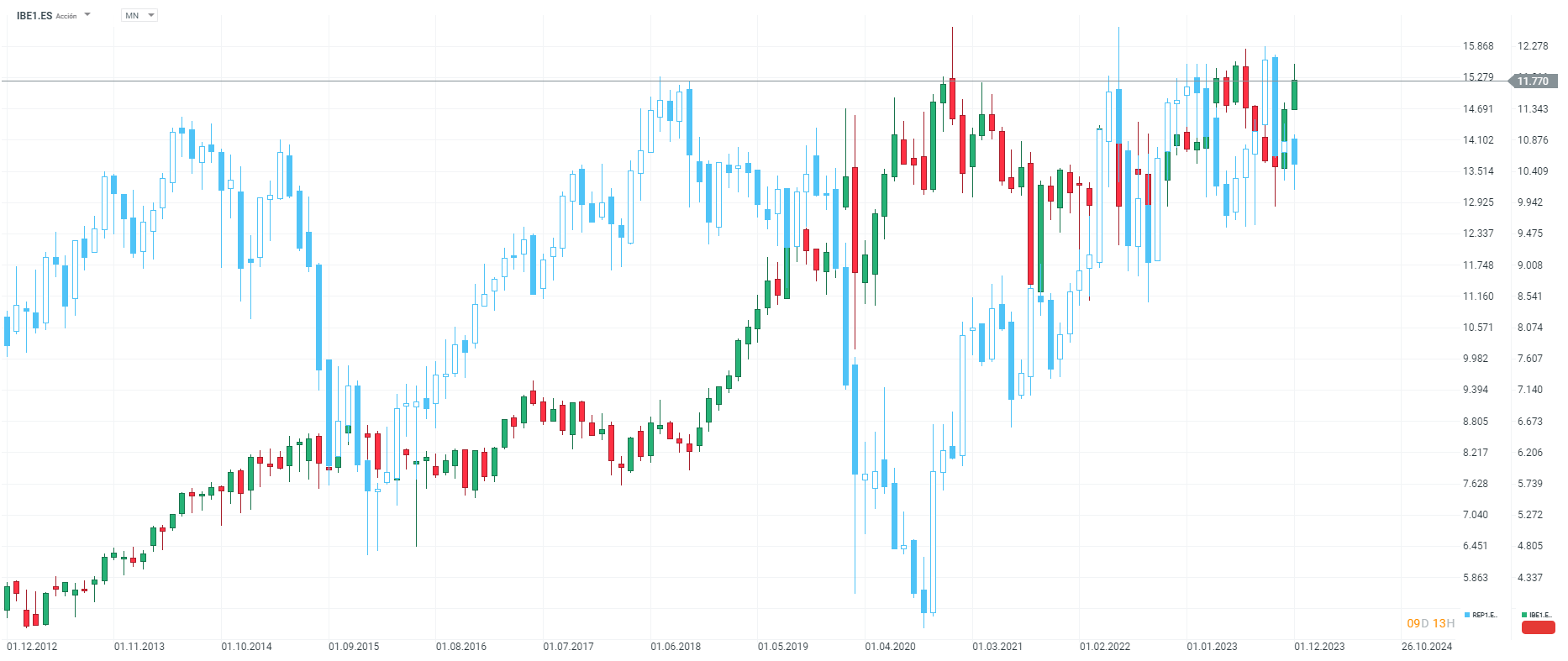The width and height of the screenshot is (1568, 661).
Task: Toggle the IBE1.E.. series legend label
Action: pos(1541,615)
